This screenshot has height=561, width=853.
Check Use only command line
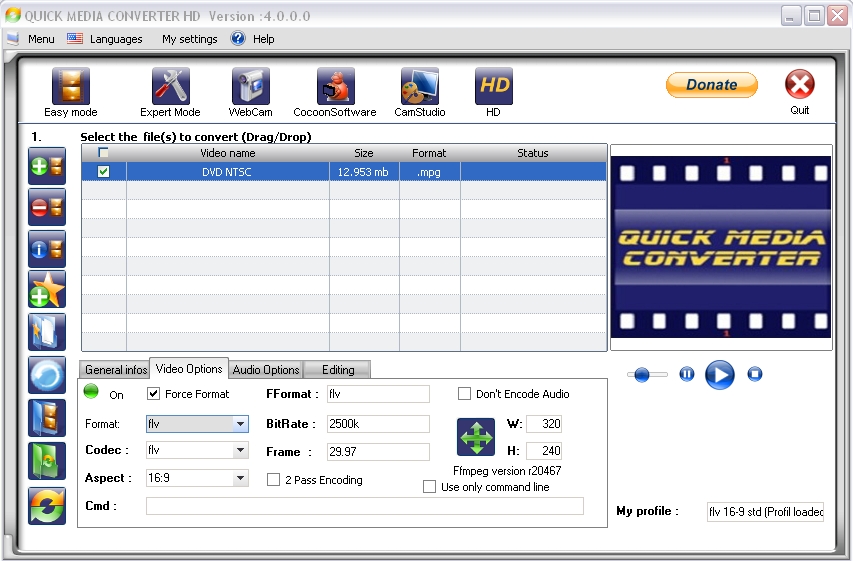tap(429, 486)
